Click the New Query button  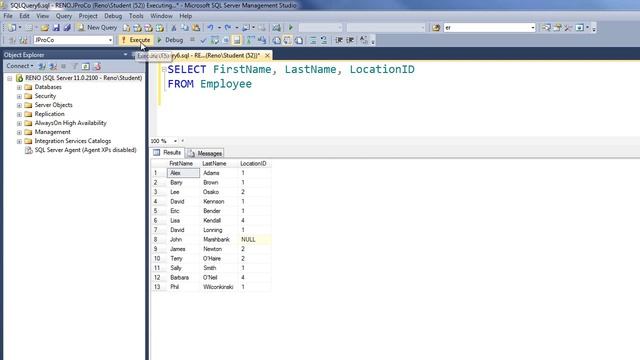coord(97,28)
